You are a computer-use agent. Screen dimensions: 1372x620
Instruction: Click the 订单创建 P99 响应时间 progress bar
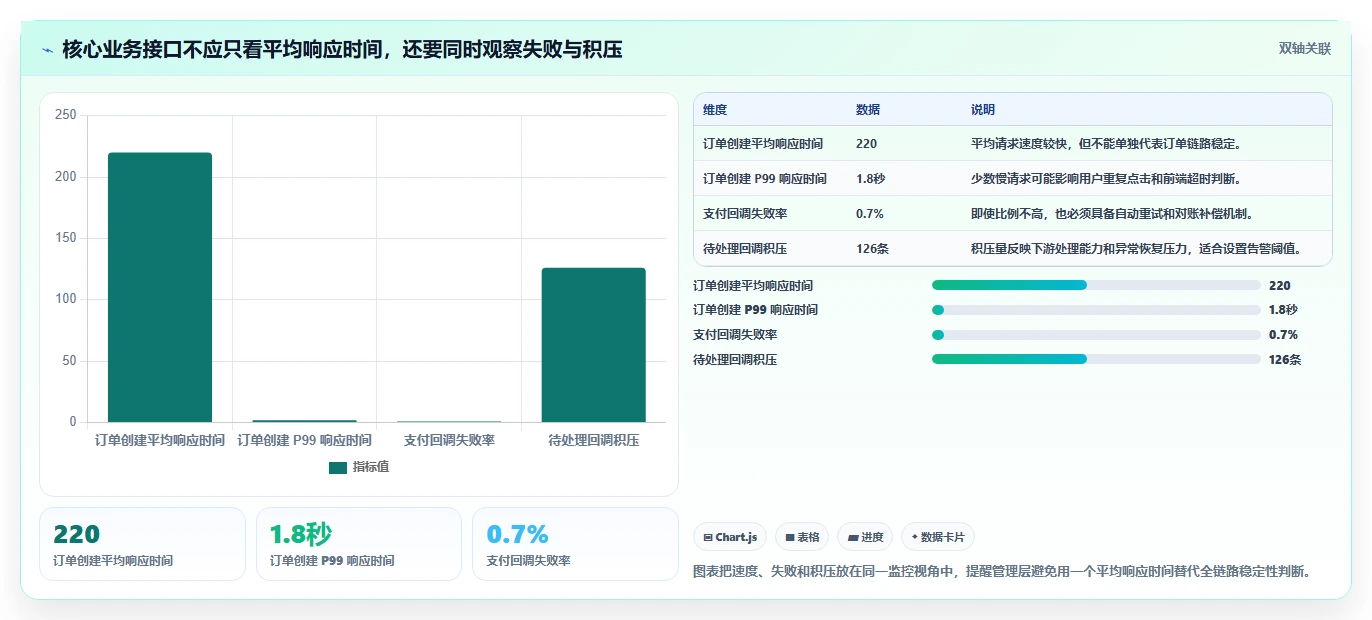point(1096,310)
